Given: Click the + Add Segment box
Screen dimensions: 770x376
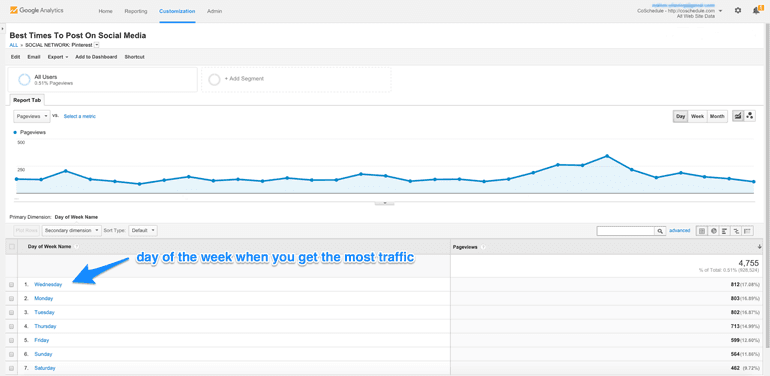Looking at the screenshot, I should [296, 80].
